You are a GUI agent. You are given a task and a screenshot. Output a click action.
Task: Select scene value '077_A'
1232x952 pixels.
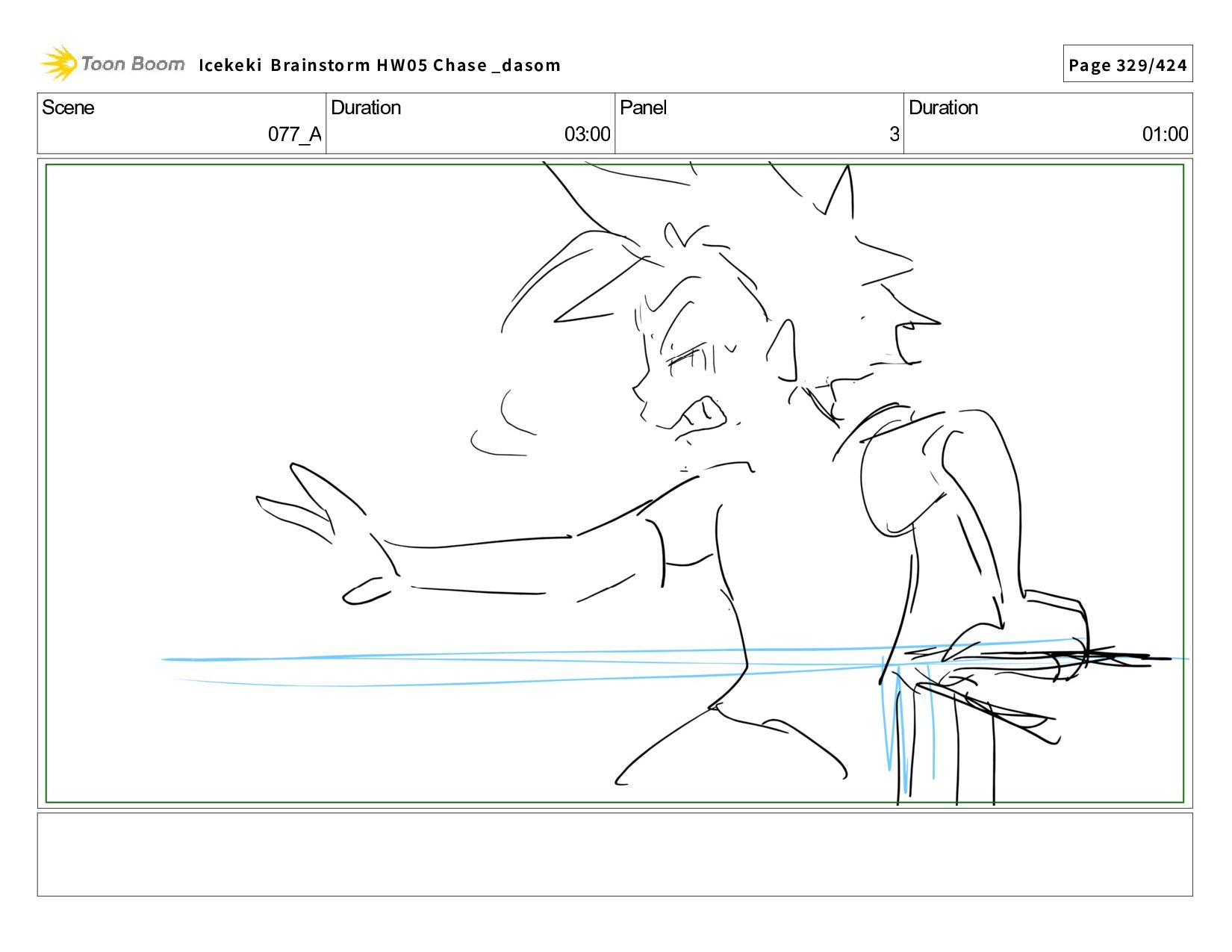(294, 134)
